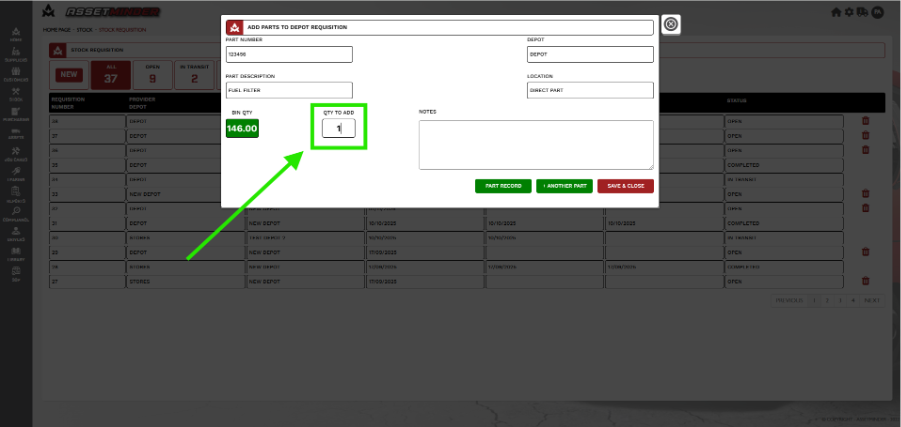Viewport: 901px width, 427px height.
Task: Click the sidebar icon below Compliance
Action: pyautogui.click(x=16, y=233)
